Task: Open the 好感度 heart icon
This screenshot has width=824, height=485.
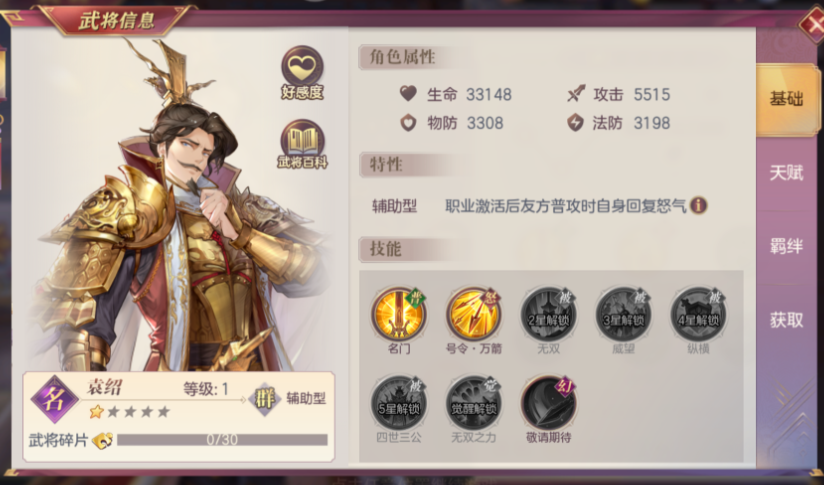Action: (x=302, y=67)
